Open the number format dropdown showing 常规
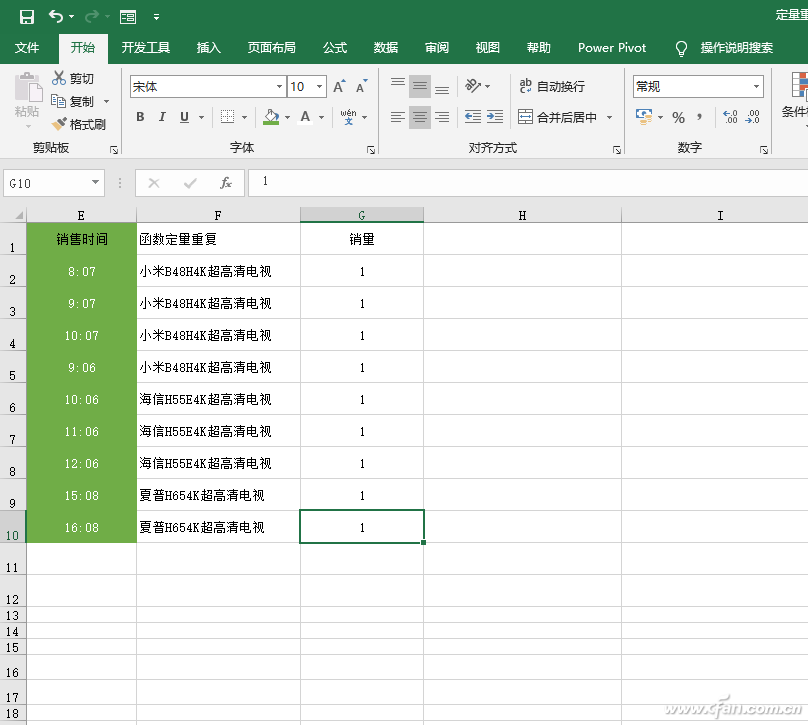Viewport: 808px width, 725px height. pos(756,87)
